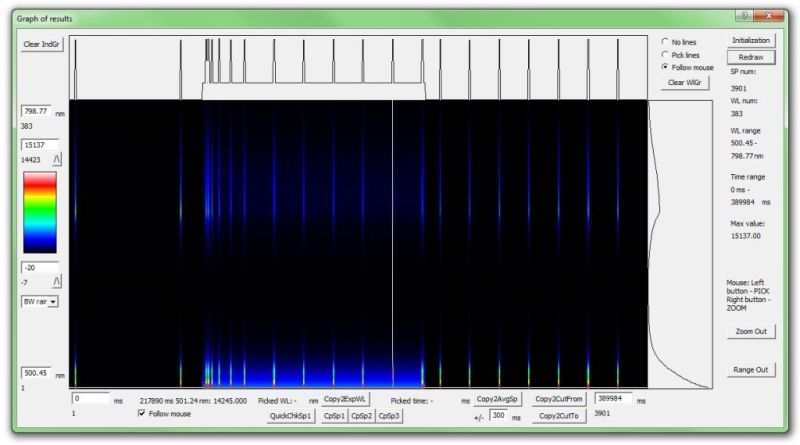
Task: Click the end time field 389984
Action: pyautogui.click(x=613, y=398)
